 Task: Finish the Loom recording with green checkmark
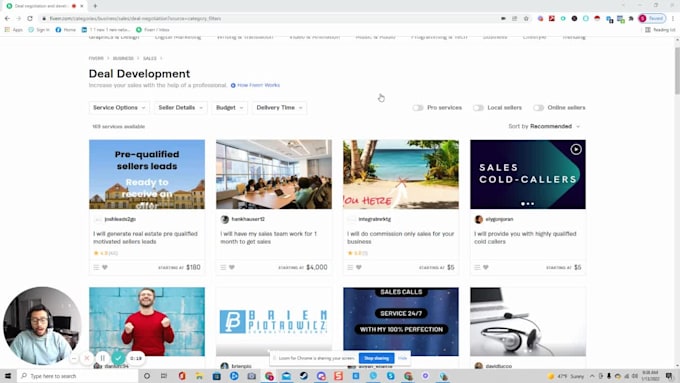pyautogui.click(x=118, y=358)
